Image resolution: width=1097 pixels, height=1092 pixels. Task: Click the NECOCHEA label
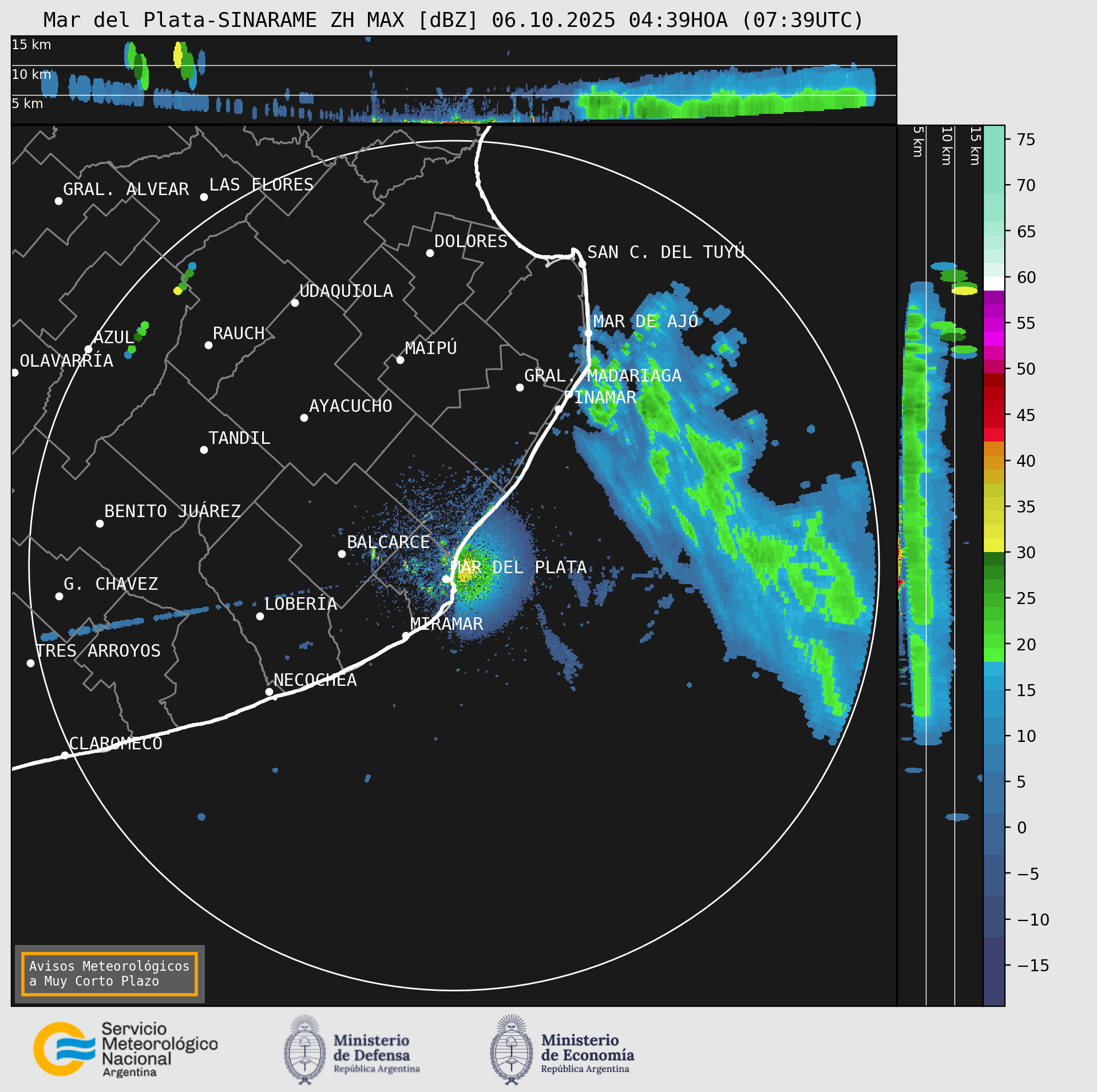pyautogui.click(x=315, y=680)
